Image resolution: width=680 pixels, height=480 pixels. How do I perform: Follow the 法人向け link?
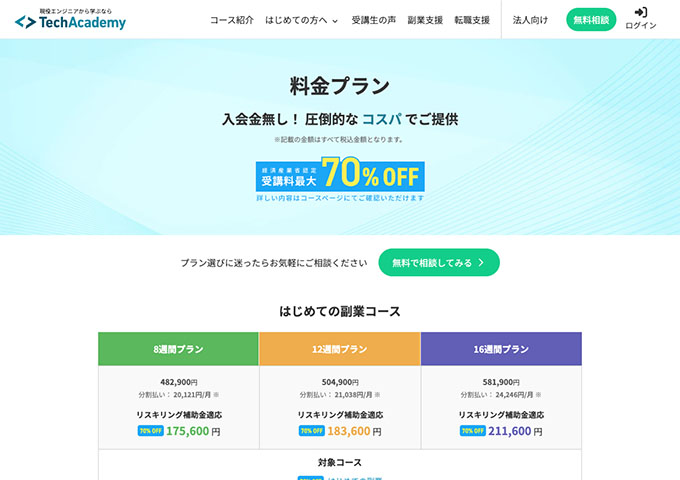point(530,20)
